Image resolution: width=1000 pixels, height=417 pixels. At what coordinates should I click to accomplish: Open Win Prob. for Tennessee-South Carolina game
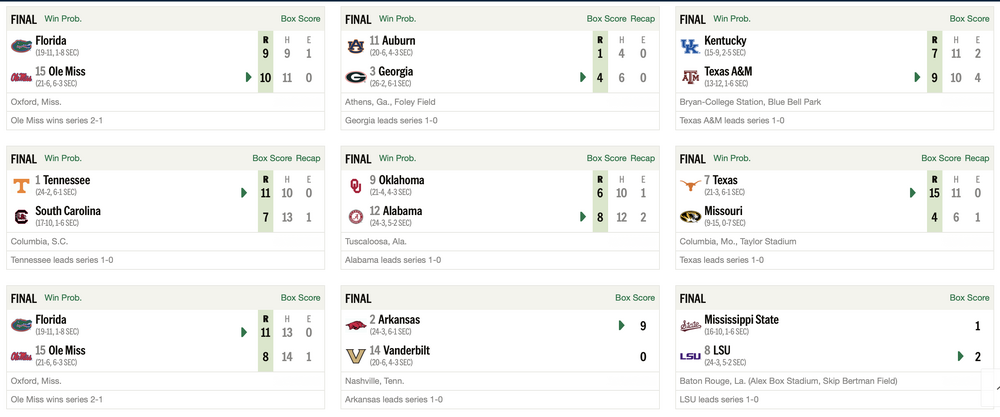(x=63, y=158)
